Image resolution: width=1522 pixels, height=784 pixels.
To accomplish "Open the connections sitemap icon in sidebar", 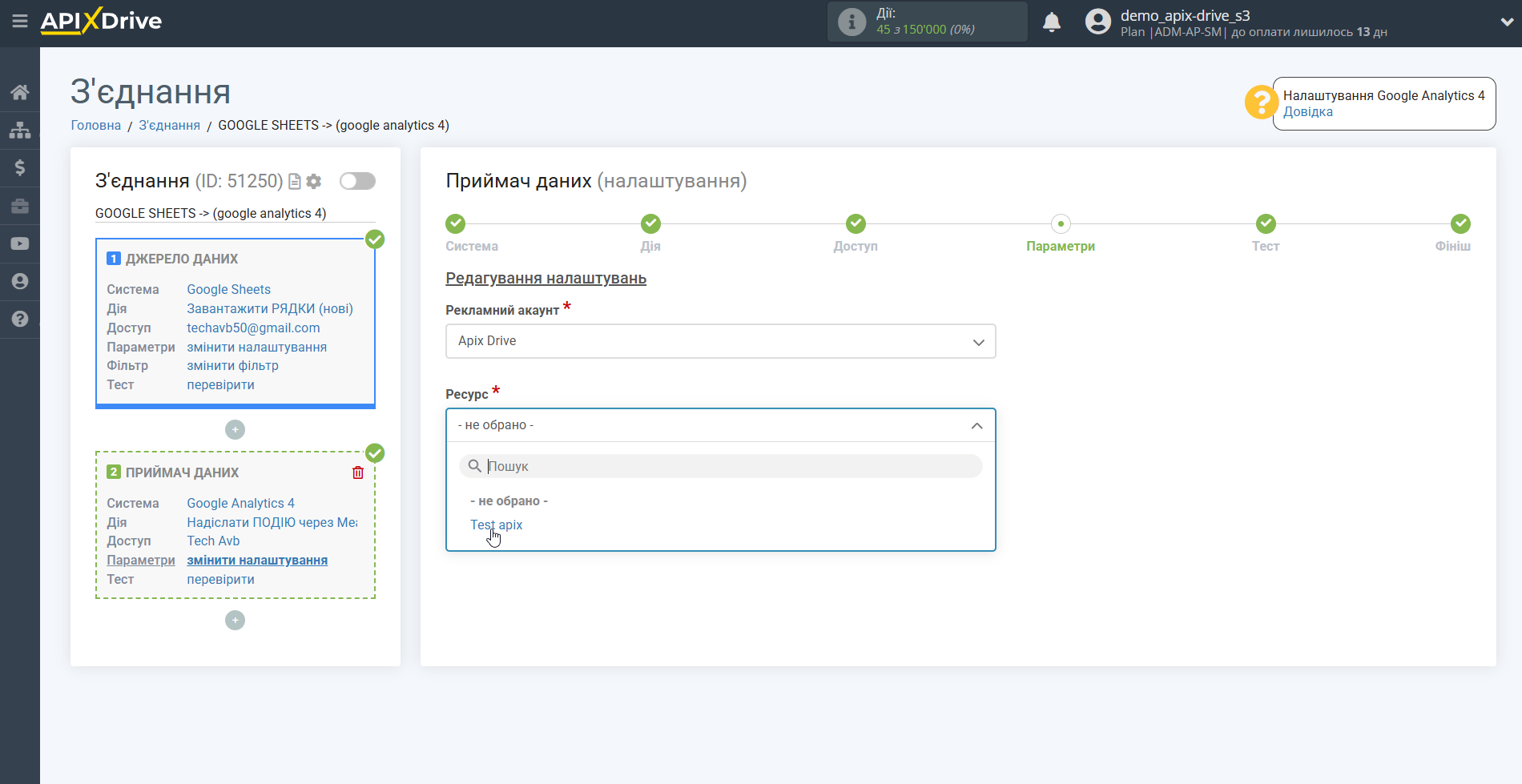I will [x=20, y=130].
